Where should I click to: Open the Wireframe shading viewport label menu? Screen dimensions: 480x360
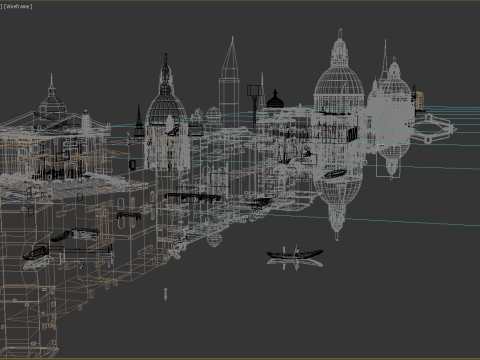tap(18, 6)
